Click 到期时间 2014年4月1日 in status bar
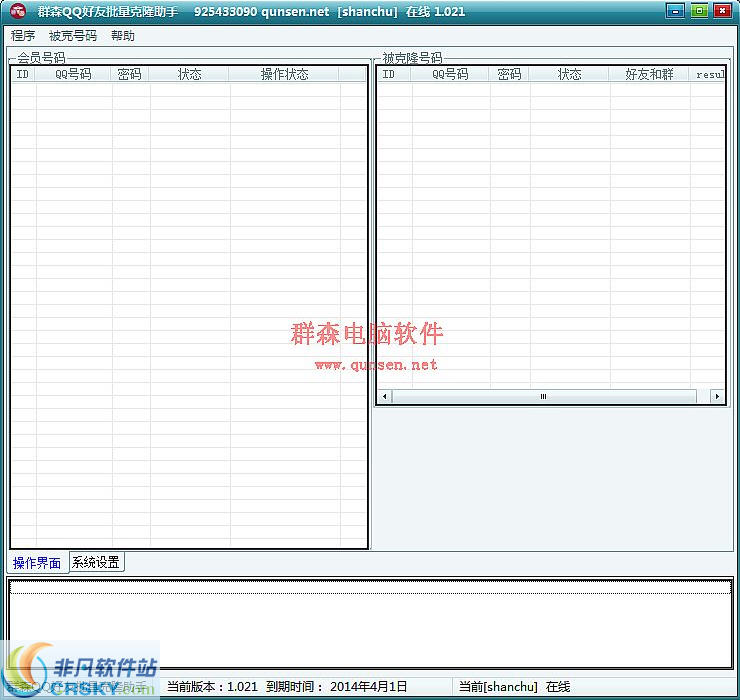740x700 pixels. coord(336,687)
